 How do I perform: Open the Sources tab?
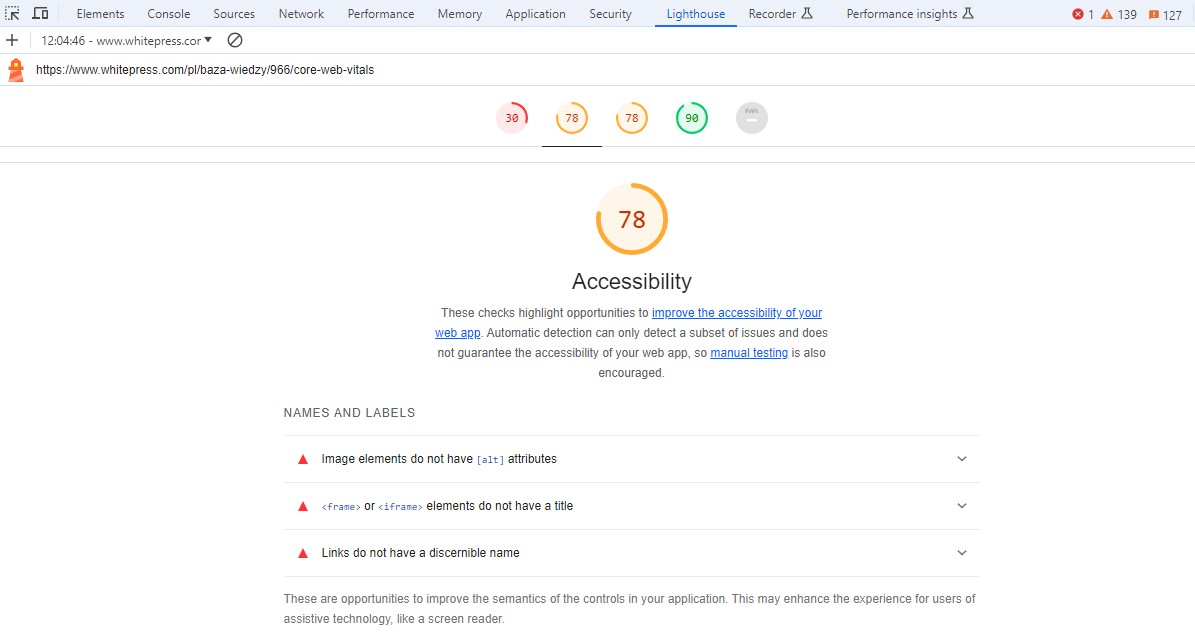(x=234, y=14)
